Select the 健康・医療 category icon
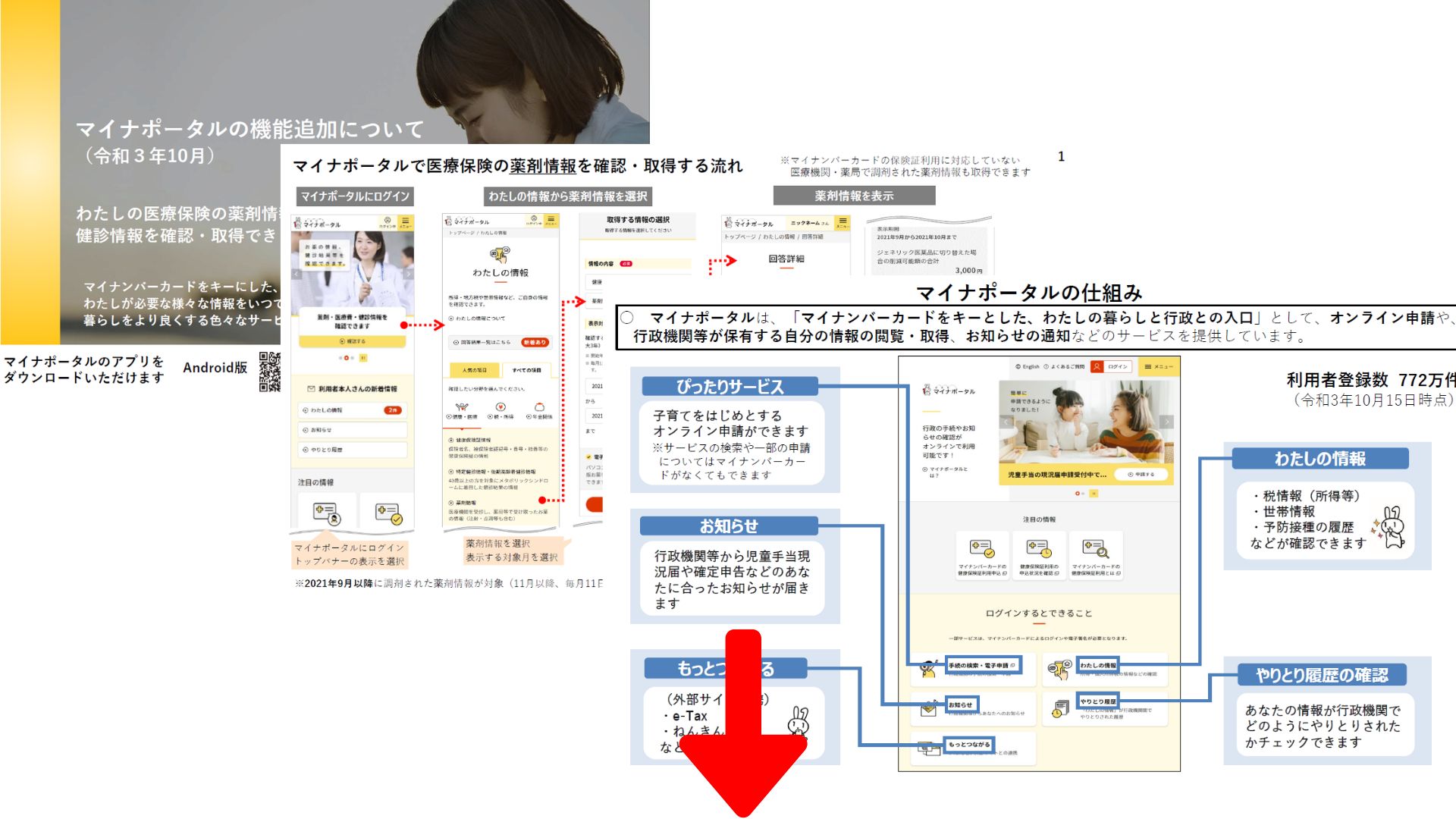 (460, 407)
